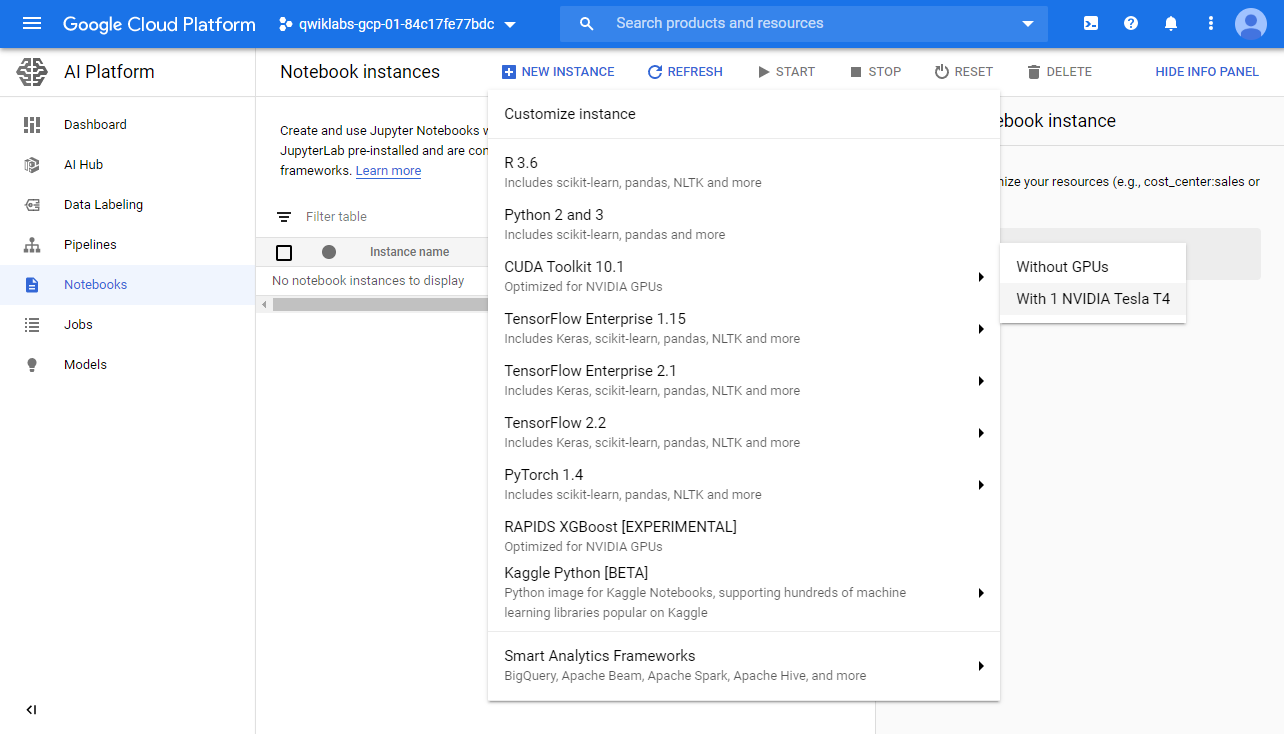
Task: Expand Smart Analytics Frameworks submenu arrow
Action: click(981, 666)
